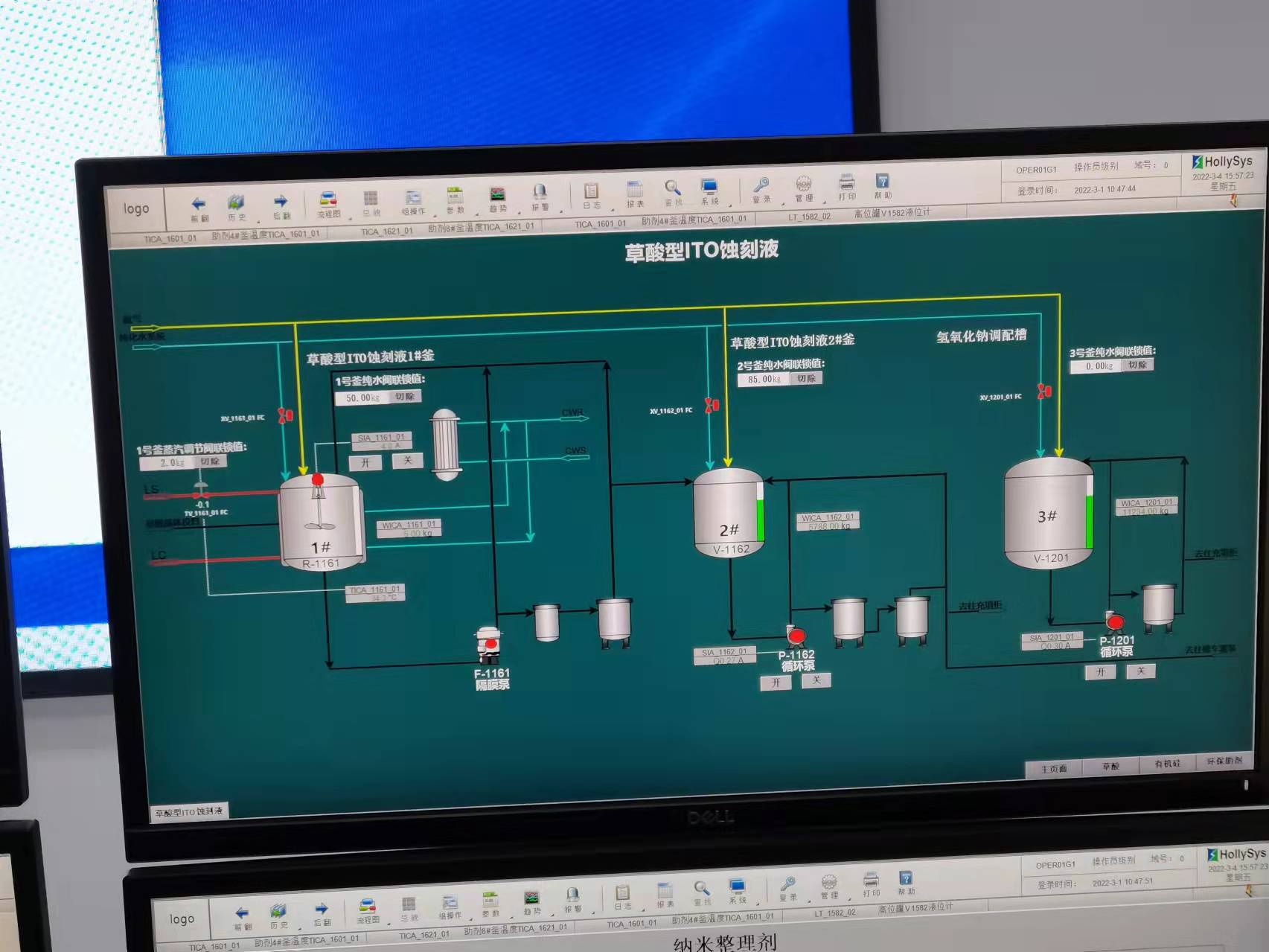Click 开 button below P-1201 pump

tap(1100, 672)
